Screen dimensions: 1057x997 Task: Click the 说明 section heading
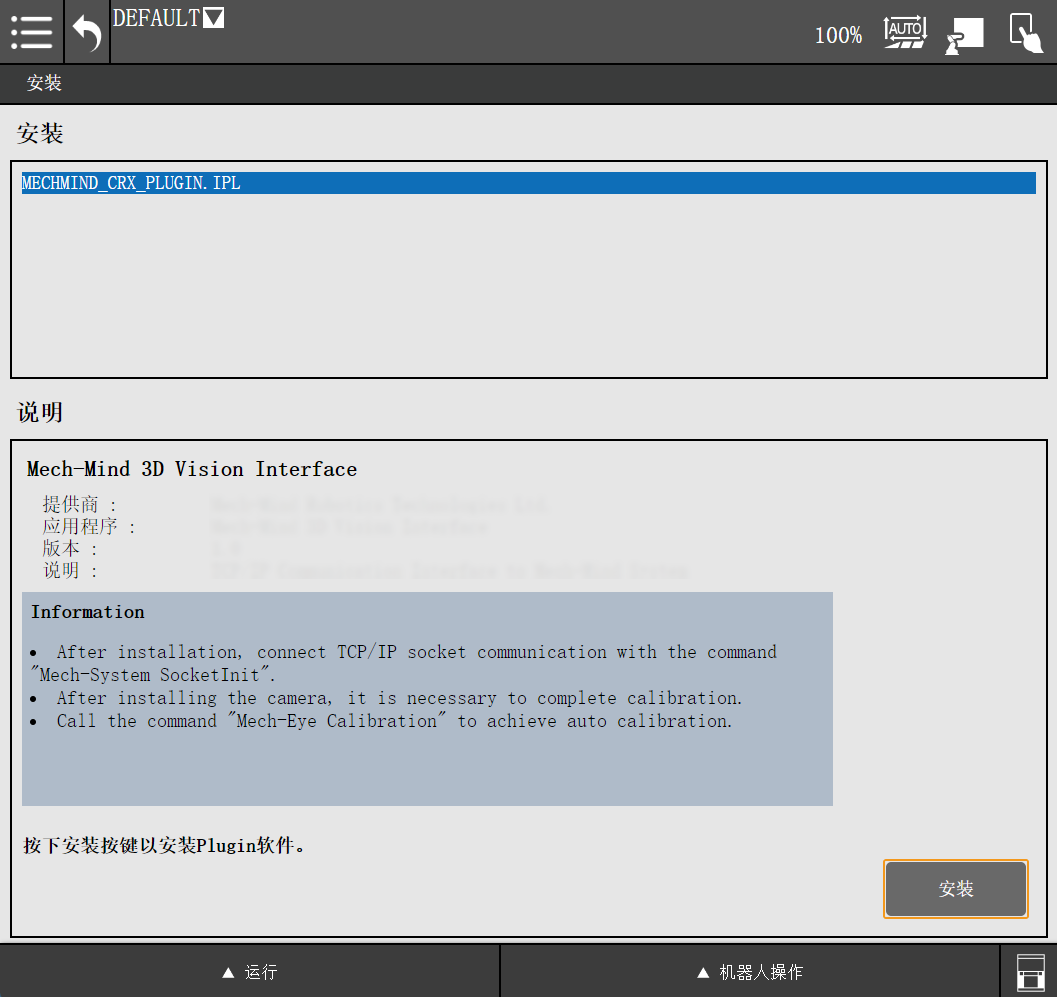(40, 412)
